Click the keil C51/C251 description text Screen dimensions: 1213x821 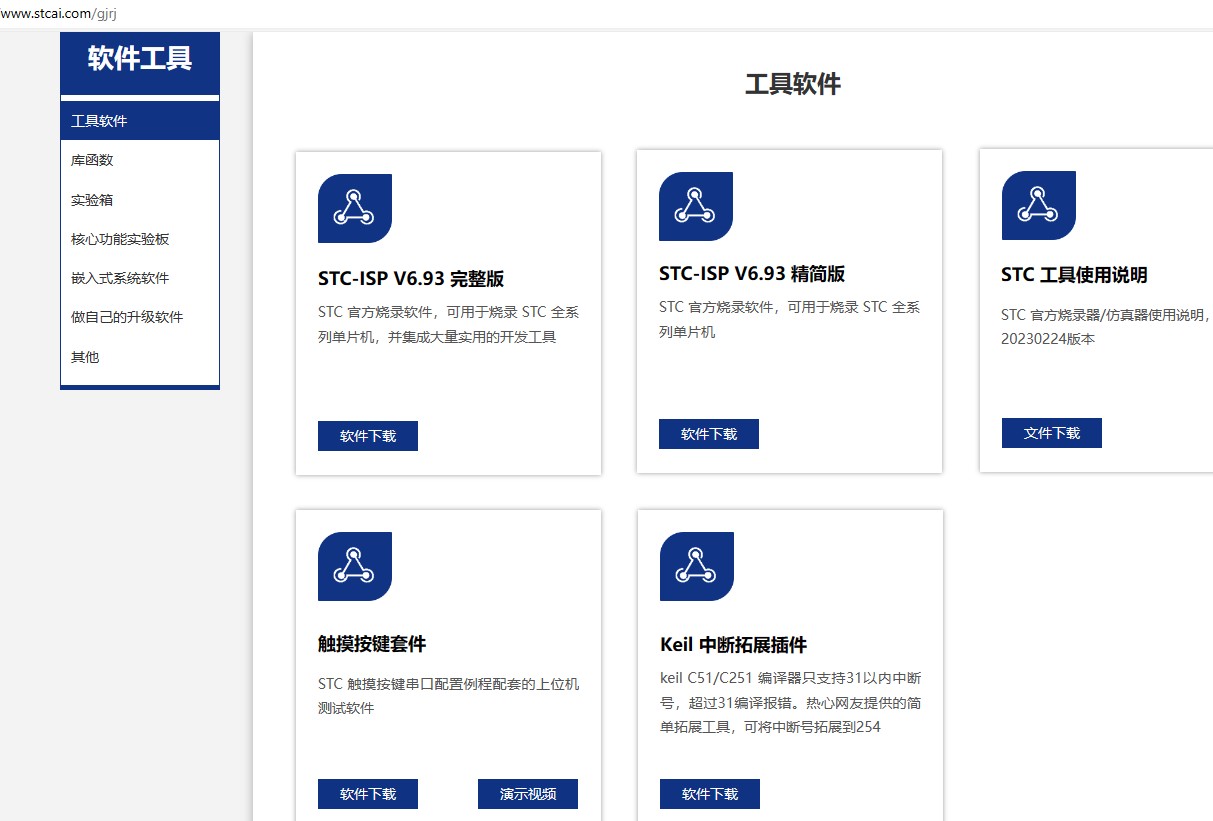[790, 703]
